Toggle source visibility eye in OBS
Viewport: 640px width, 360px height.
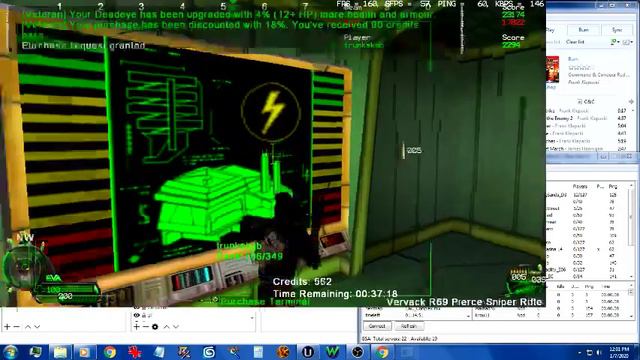(x=137, y=315)
